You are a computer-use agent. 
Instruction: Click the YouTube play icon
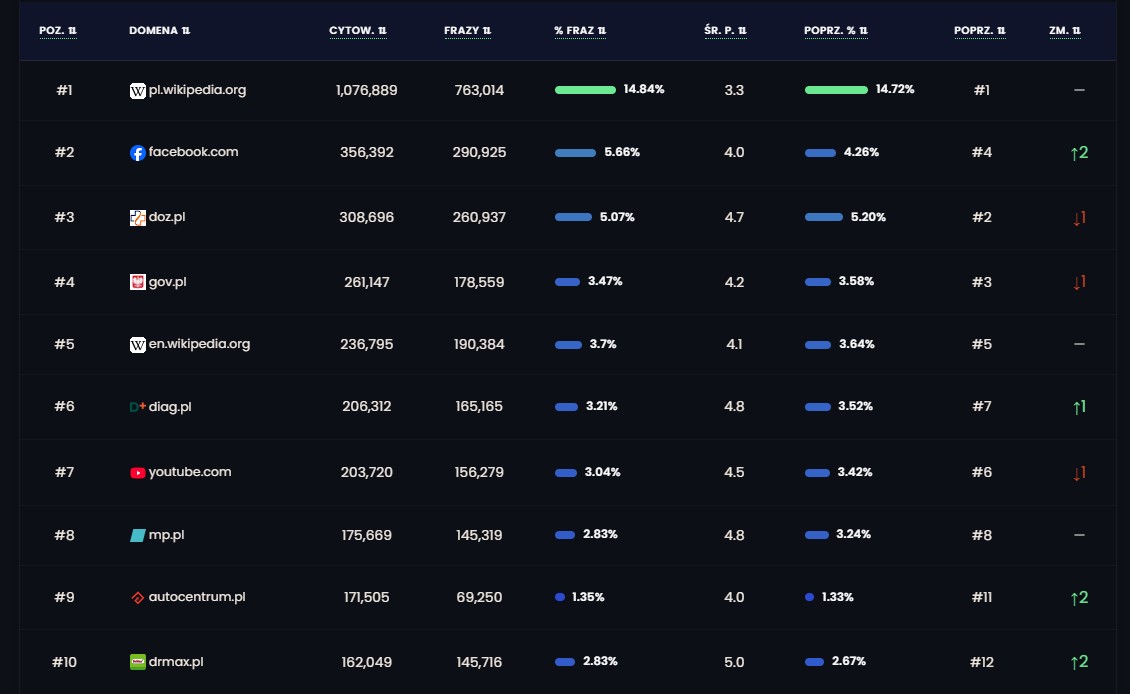coord(138,473)
